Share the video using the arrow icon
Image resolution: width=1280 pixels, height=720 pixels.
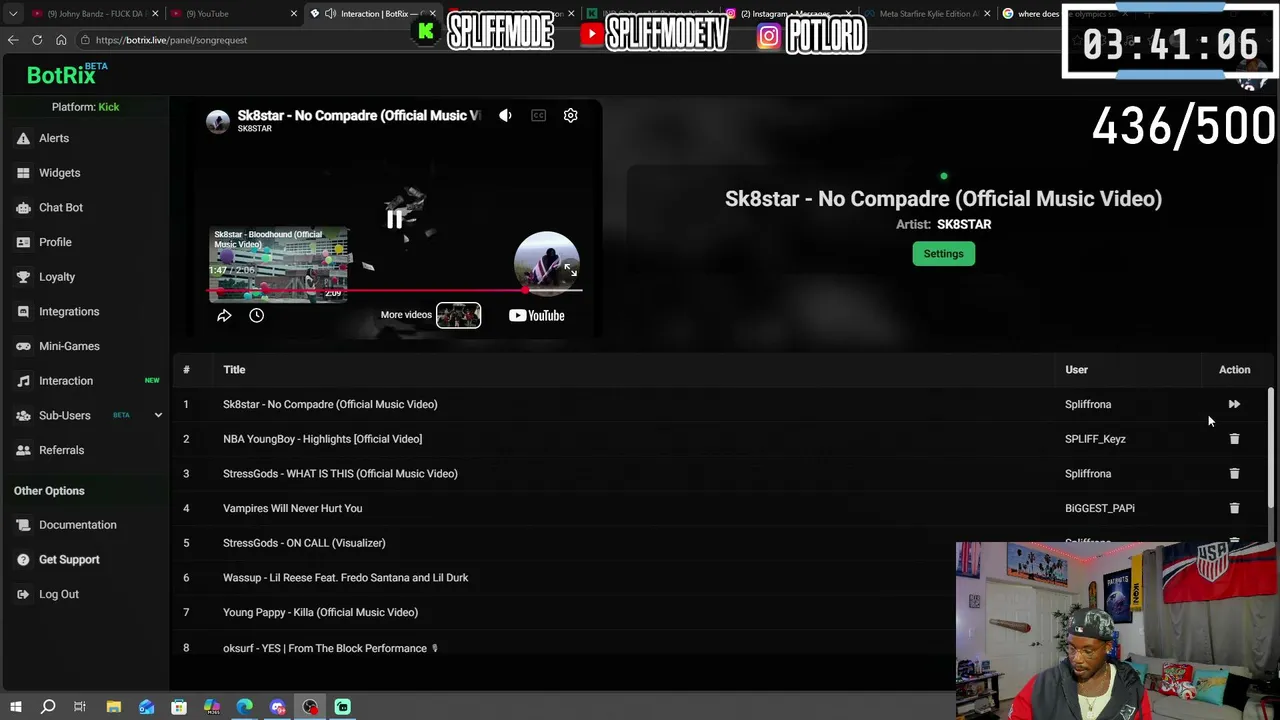(224, 316)
